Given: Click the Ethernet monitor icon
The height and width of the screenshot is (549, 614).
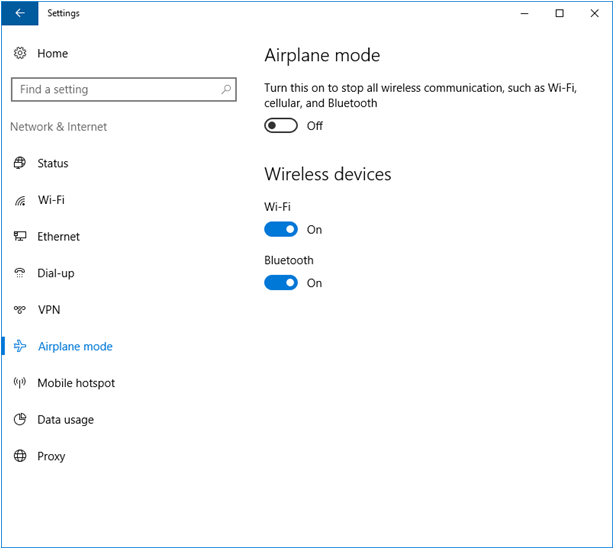Looking at the screenshot, I should pos(20,237).
